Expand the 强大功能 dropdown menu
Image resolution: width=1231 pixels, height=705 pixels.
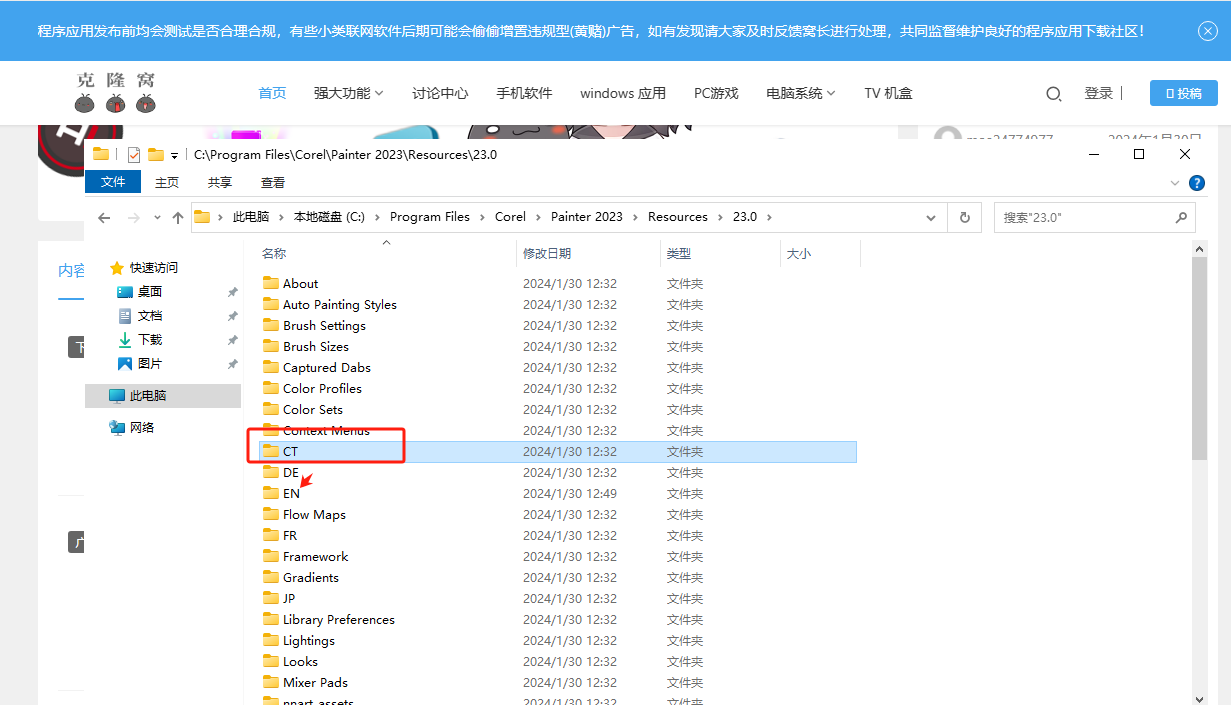click(348, 93)
